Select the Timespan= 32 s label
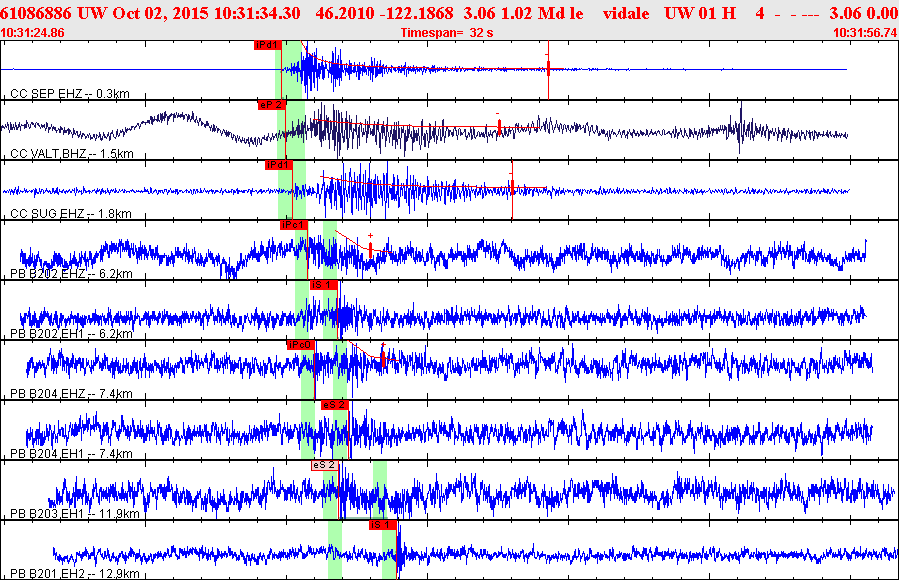 [x=447, y=33]
